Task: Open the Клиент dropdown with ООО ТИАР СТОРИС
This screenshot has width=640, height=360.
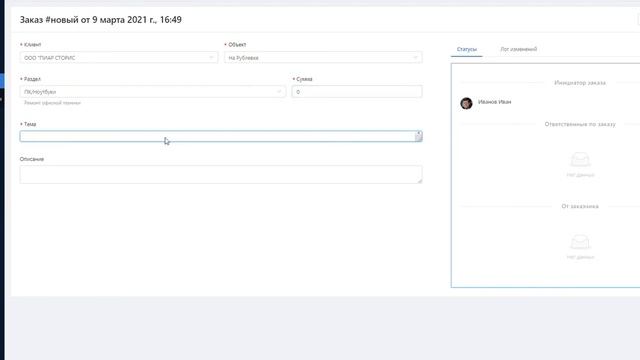Action: pyautogui.click(x=118, y=58)
